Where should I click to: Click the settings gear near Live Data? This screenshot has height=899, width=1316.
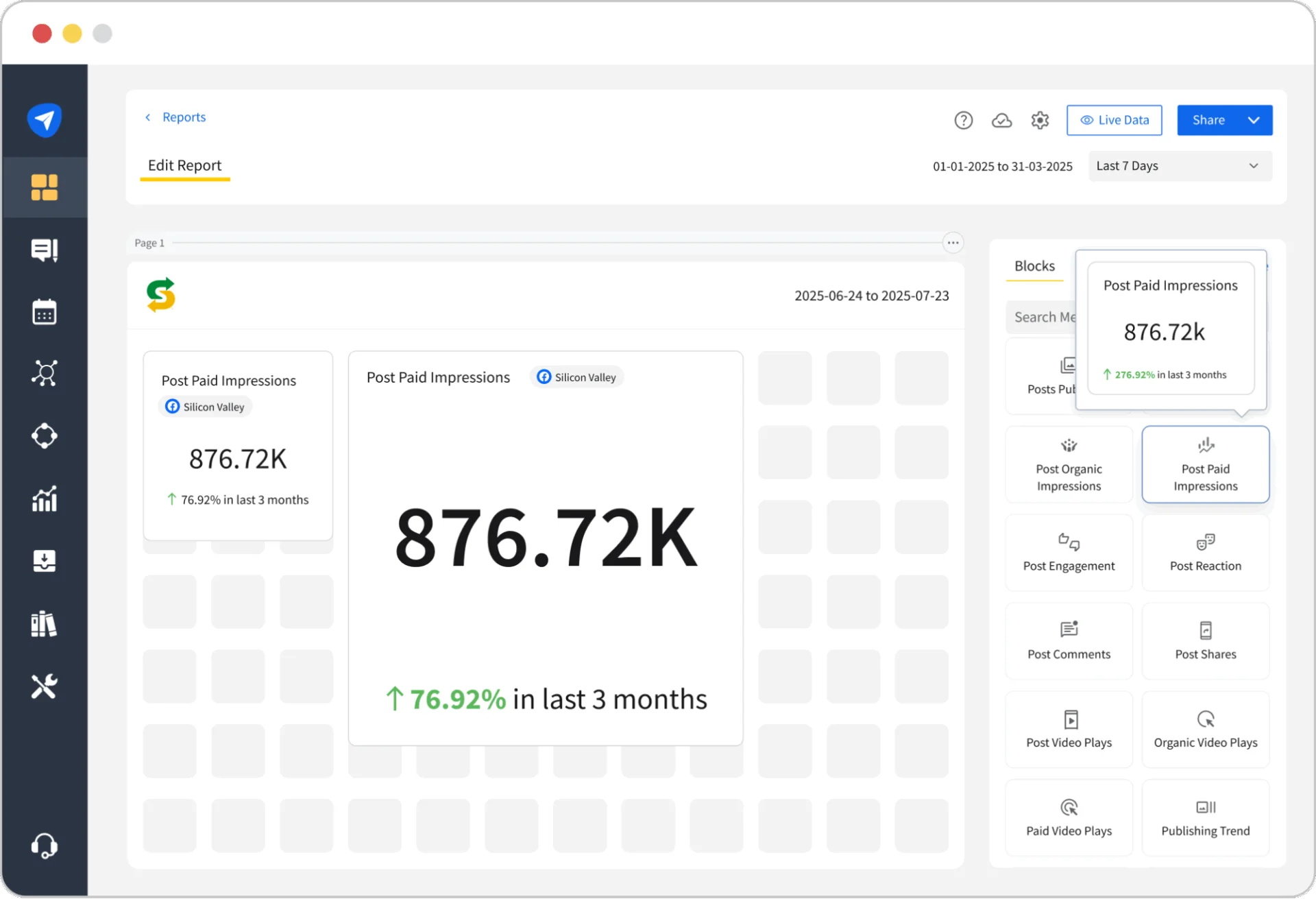(1040, 120)
